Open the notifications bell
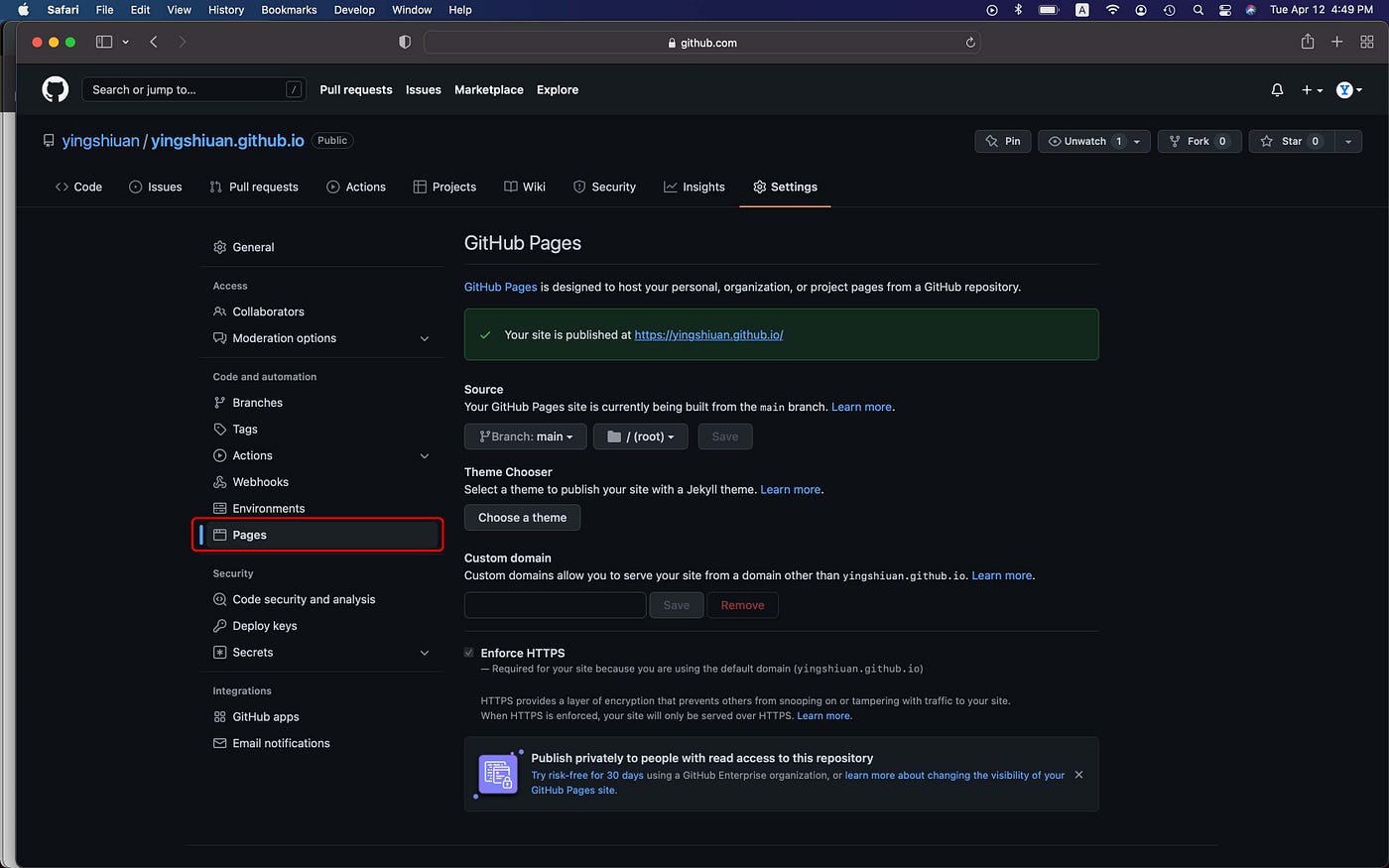Viewport: 1389px width, 868px height. [1277, 89]
